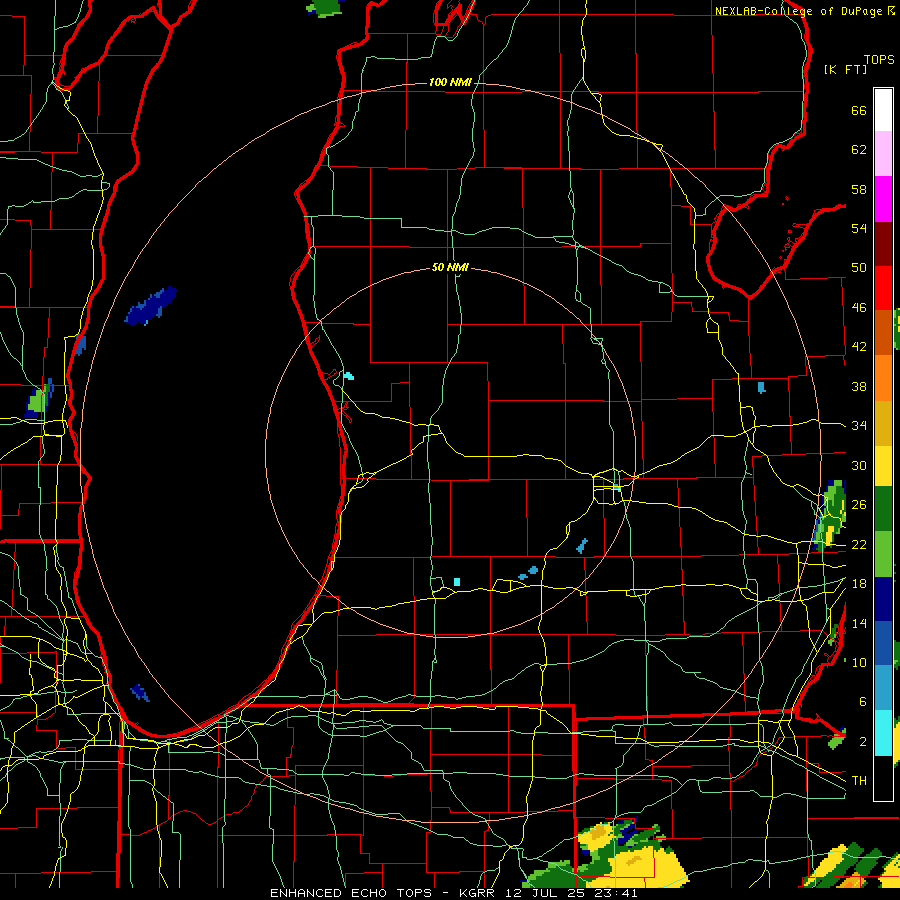The image size is (900, 900).
Task: Click the TOPS legend title
Action: coord(879,60)
